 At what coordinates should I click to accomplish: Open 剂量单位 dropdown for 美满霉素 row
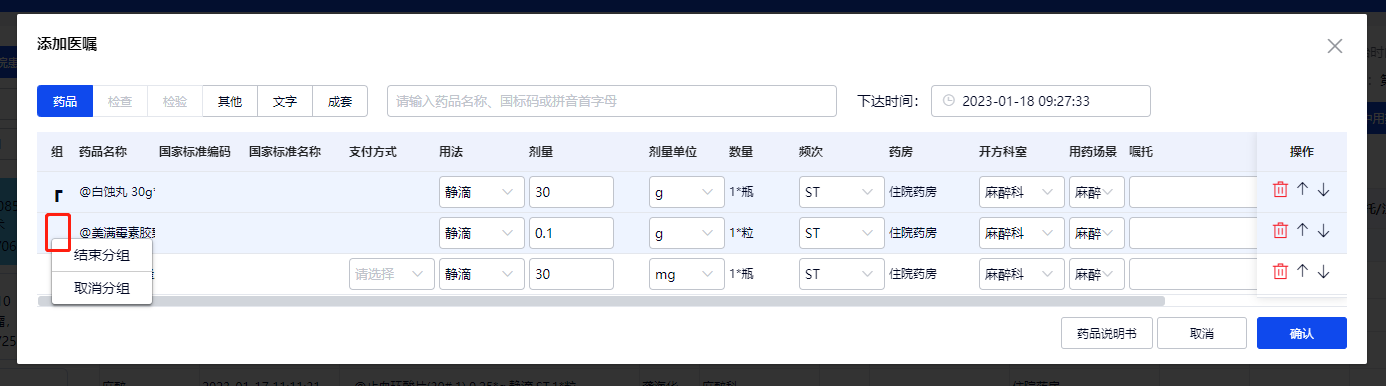pyautogui.click(x=686, y=232)
